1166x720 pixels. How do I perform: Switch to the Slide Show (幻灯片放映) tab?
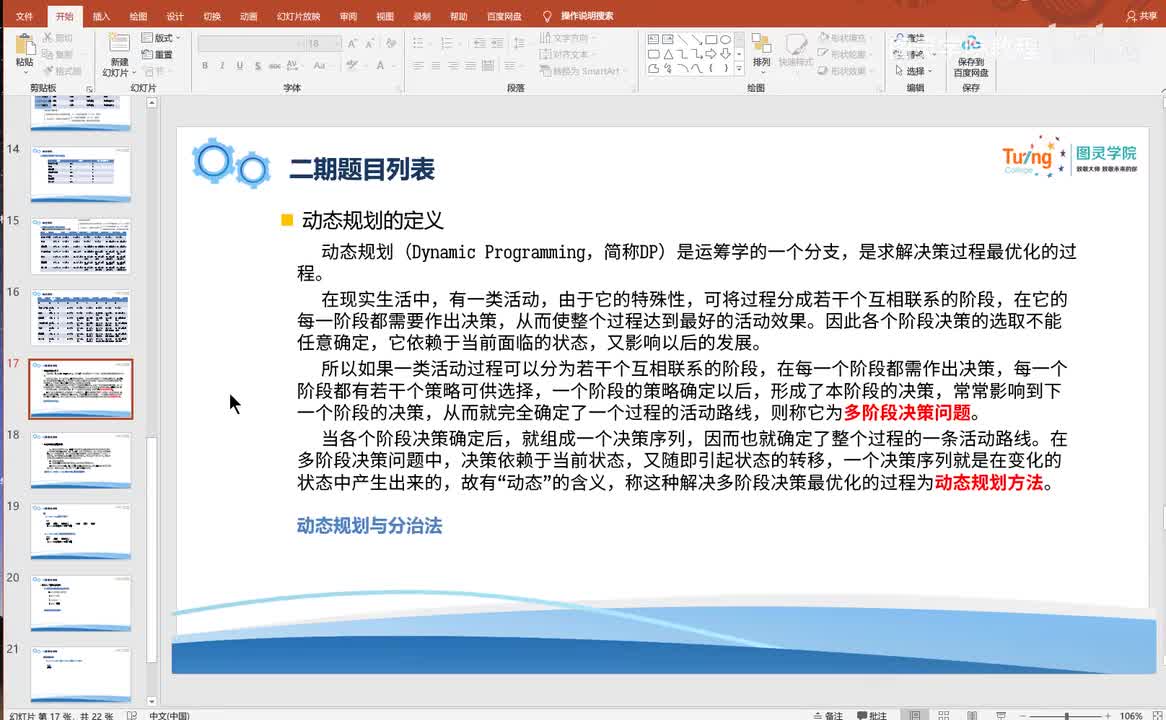(298, 16)
